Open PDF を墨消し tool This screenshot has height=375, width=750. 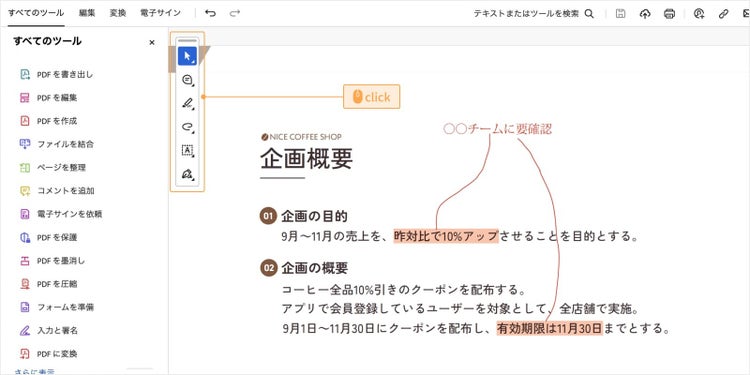[x=53, y=261]
